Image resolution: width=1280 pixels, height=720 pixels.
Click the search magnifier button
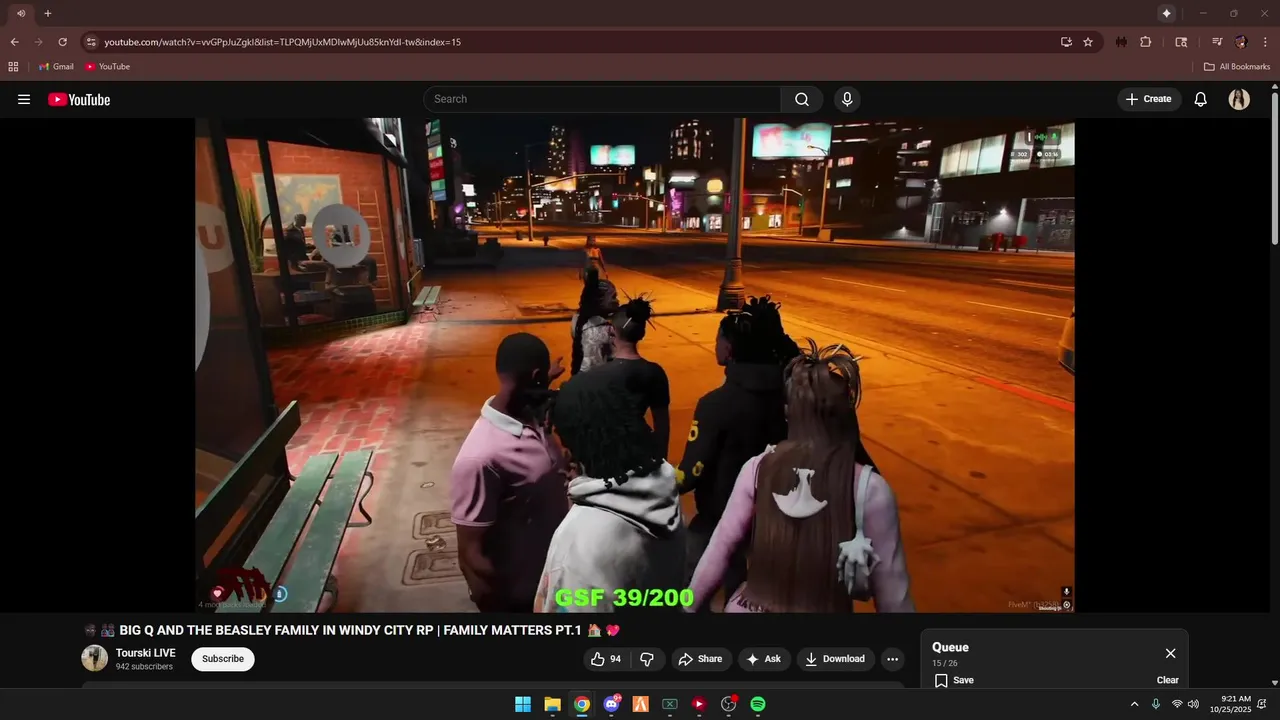click(802, 99)
